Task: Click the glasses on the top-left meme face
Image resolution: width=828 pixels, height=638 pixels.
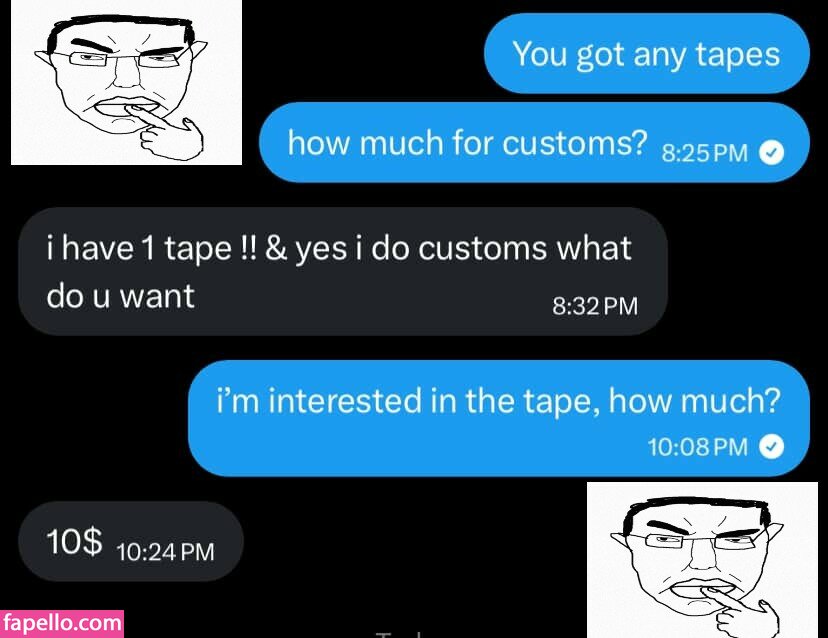Action: point(124,59)
